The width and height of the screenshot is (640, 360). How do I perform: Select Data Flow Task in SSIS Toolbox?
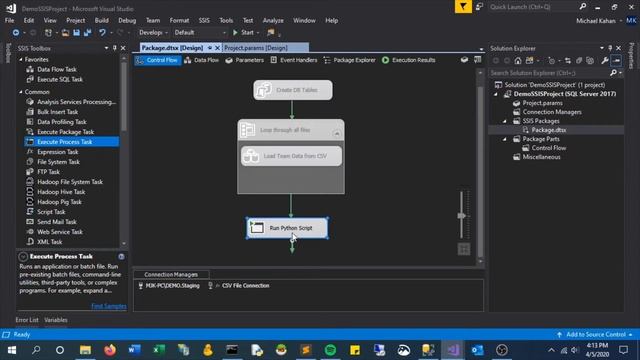coord(56,69)
